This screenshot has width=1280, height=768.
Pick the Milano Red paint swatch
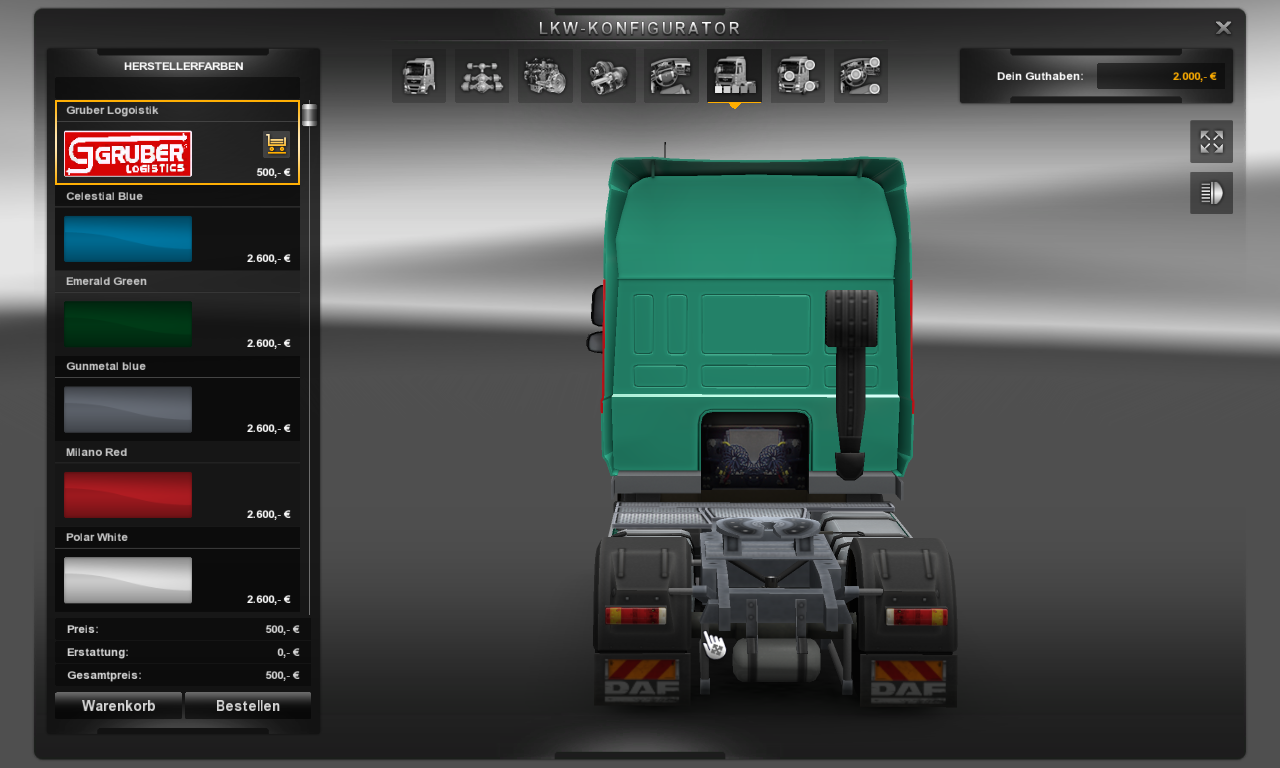[128, 495]
